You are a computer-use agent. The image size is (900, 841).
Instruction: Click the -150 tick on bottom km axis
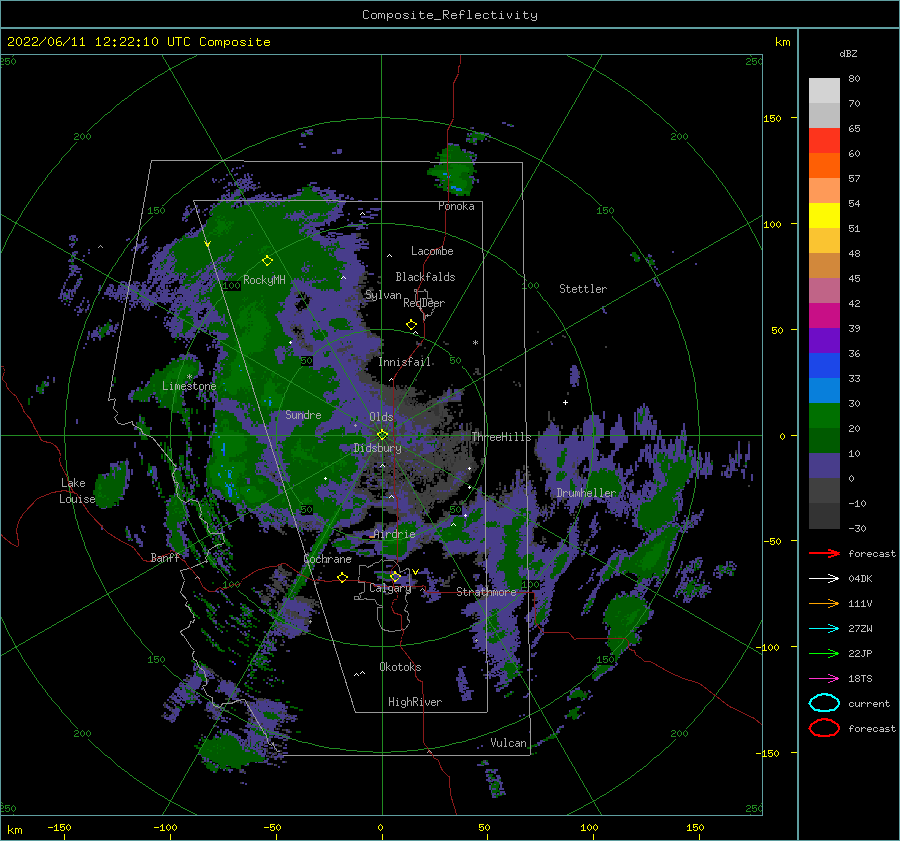coord(59,827)
